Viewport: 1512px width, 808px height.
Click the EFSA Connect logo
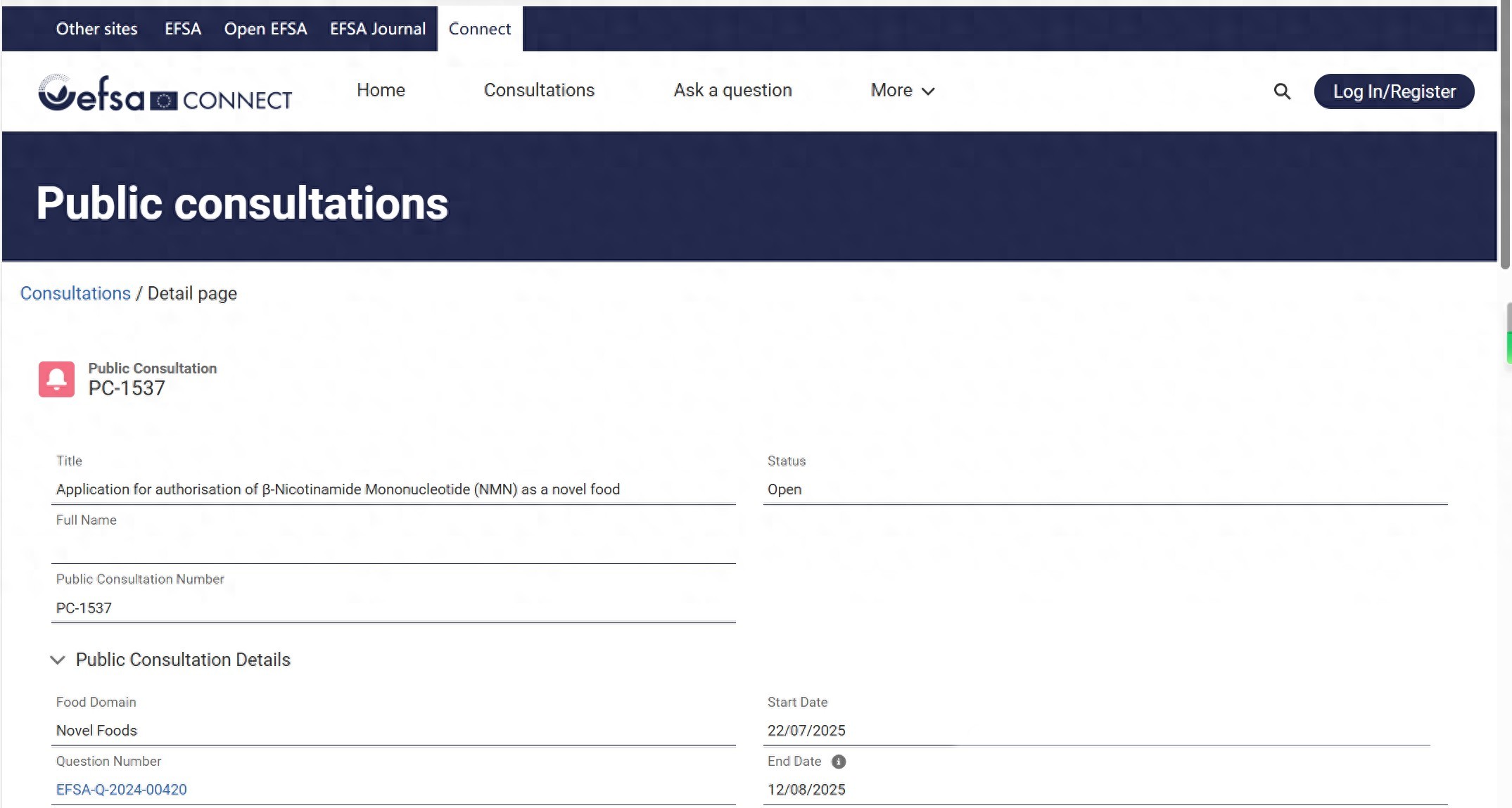165,93
